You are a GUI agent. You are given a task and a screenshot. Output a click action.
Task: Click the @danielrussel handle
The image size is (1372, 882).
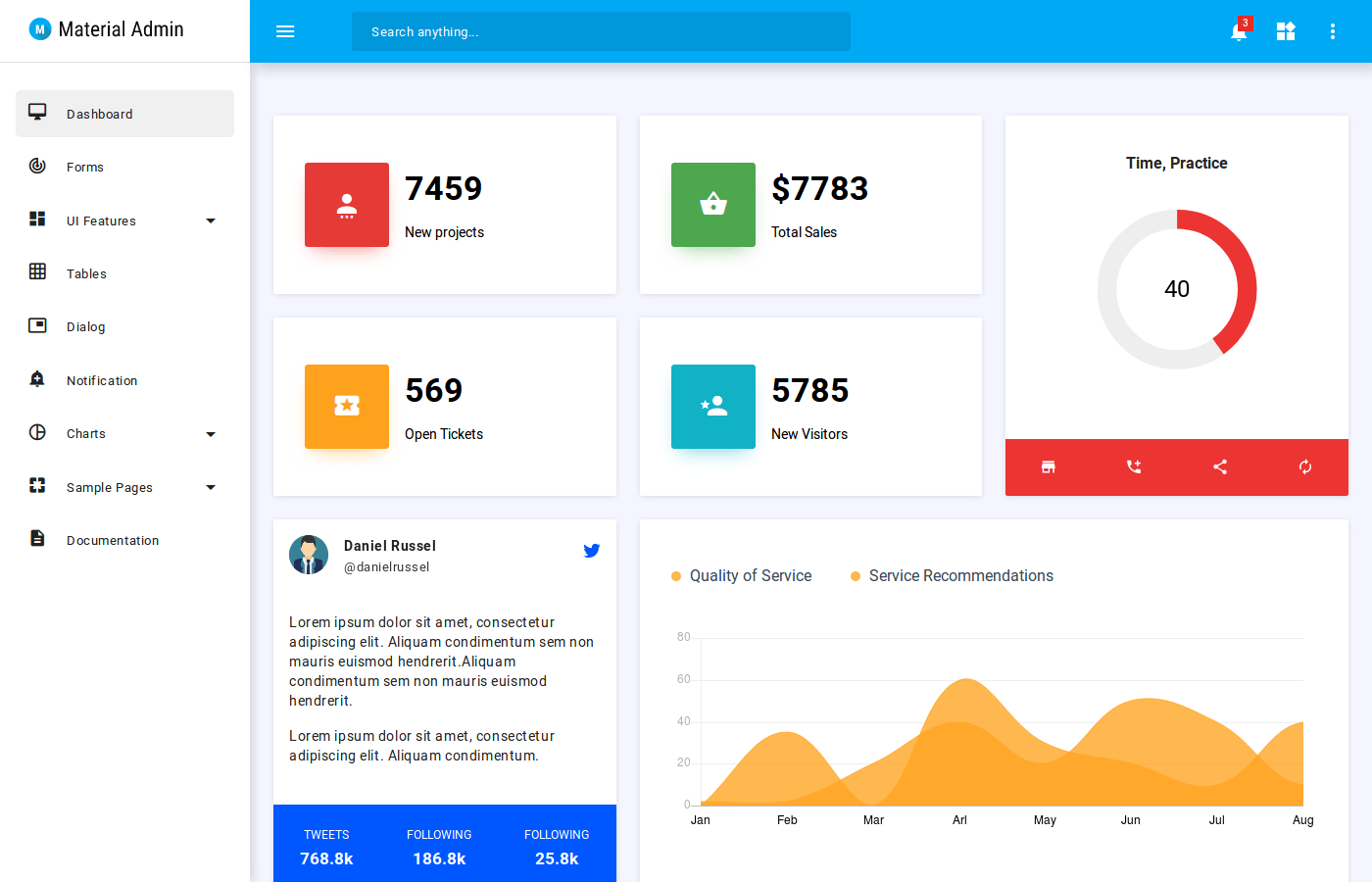(386, 567)
